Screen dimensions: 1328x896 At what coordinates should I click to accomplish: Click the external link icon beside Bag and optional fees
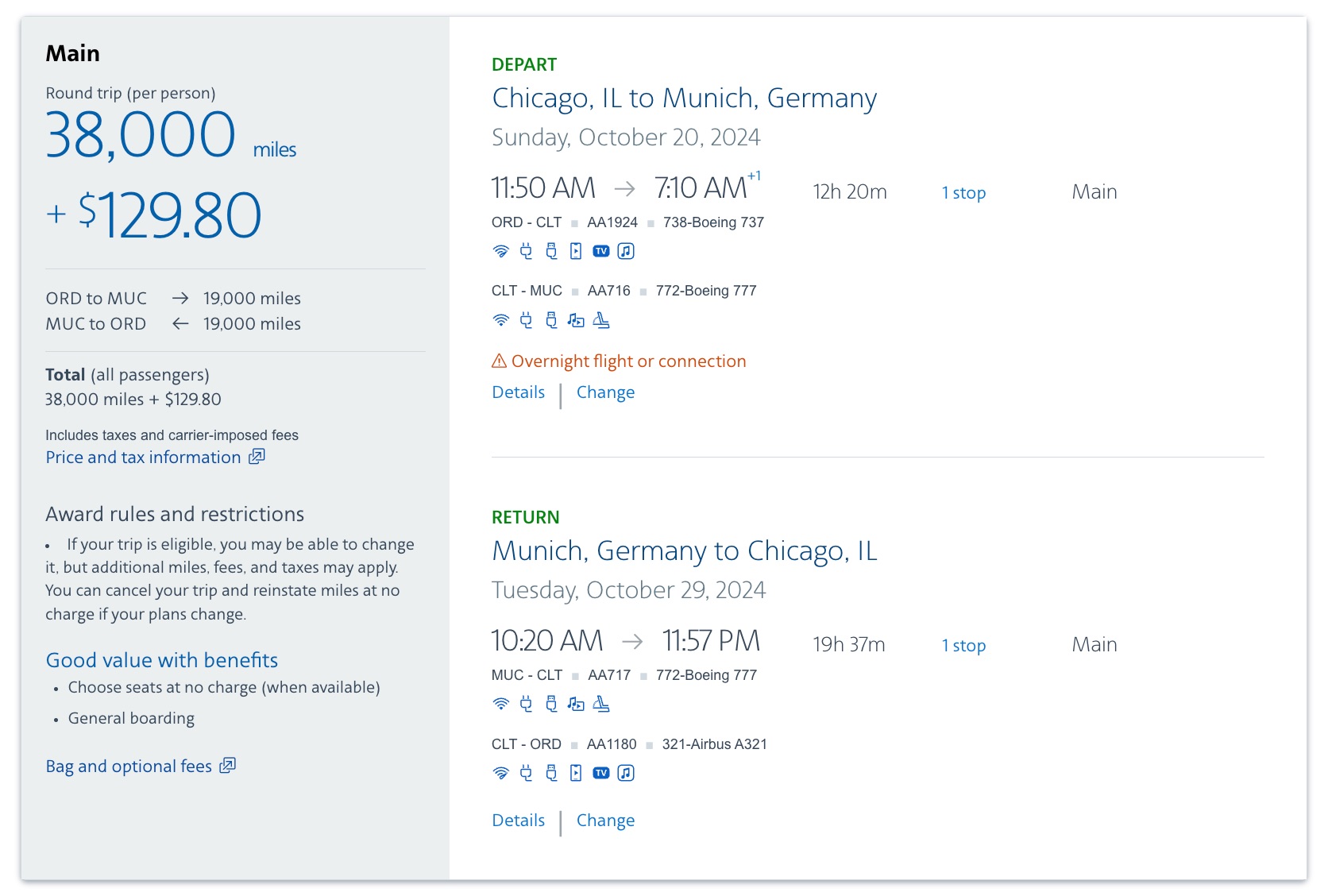click(x=228, y=765)
